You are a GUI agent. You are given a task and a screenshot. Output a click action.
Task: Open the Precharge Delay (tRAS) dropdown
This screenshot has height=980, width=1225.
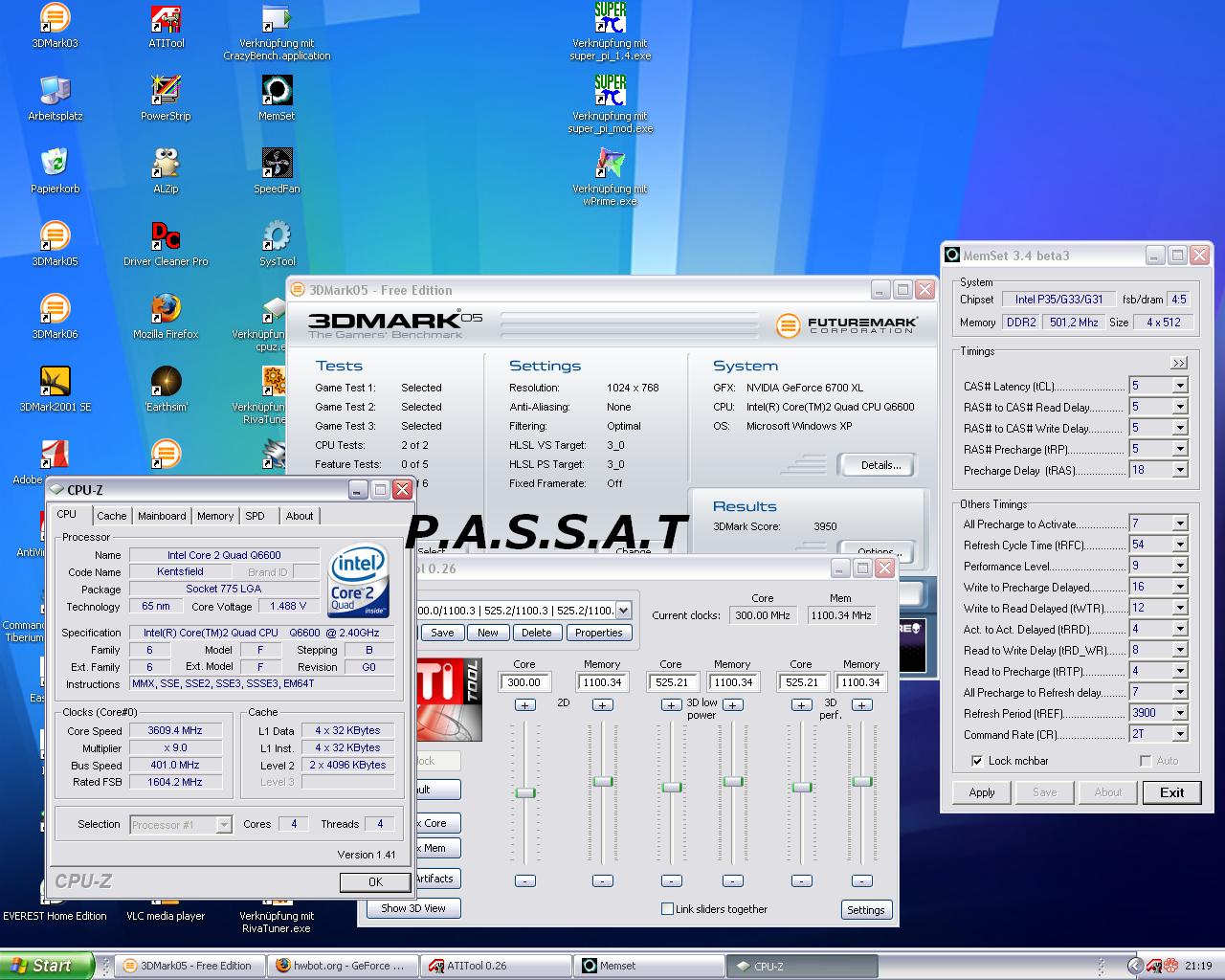(x=1179, y=470)
